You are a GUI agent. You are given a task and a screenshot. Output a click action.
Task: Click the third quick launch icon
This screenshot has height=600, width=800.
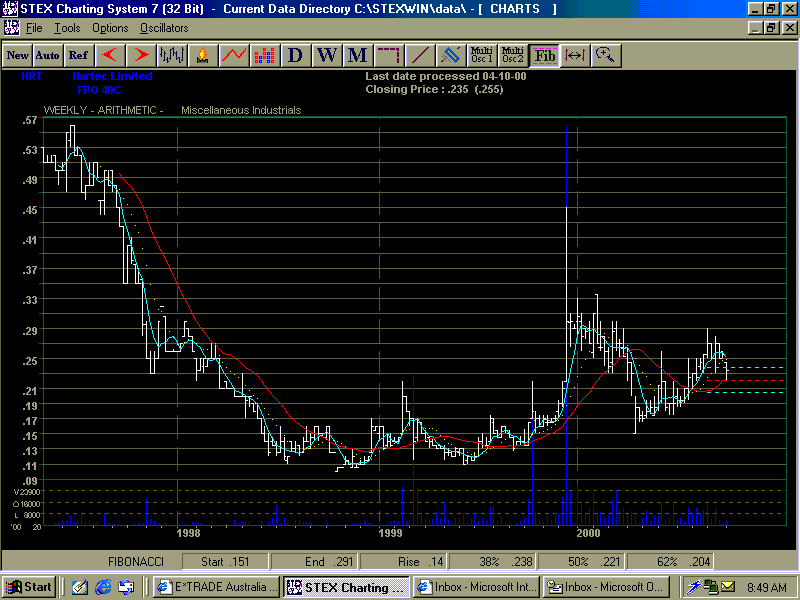point(126,587)
